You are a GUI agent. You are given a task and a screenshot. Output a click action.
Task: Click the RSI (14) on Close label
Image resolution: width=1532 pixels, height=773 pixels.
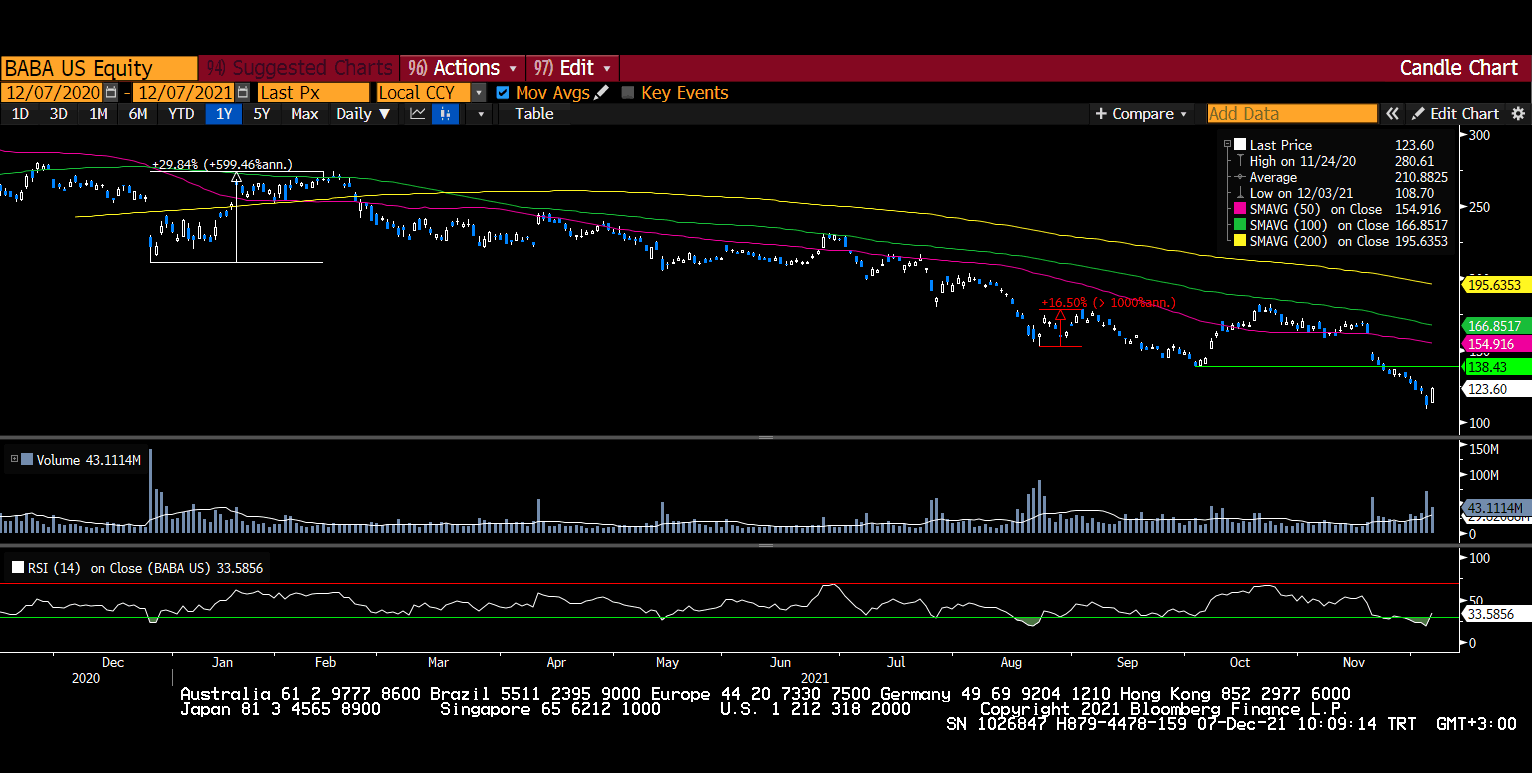[x=147, y=568]
